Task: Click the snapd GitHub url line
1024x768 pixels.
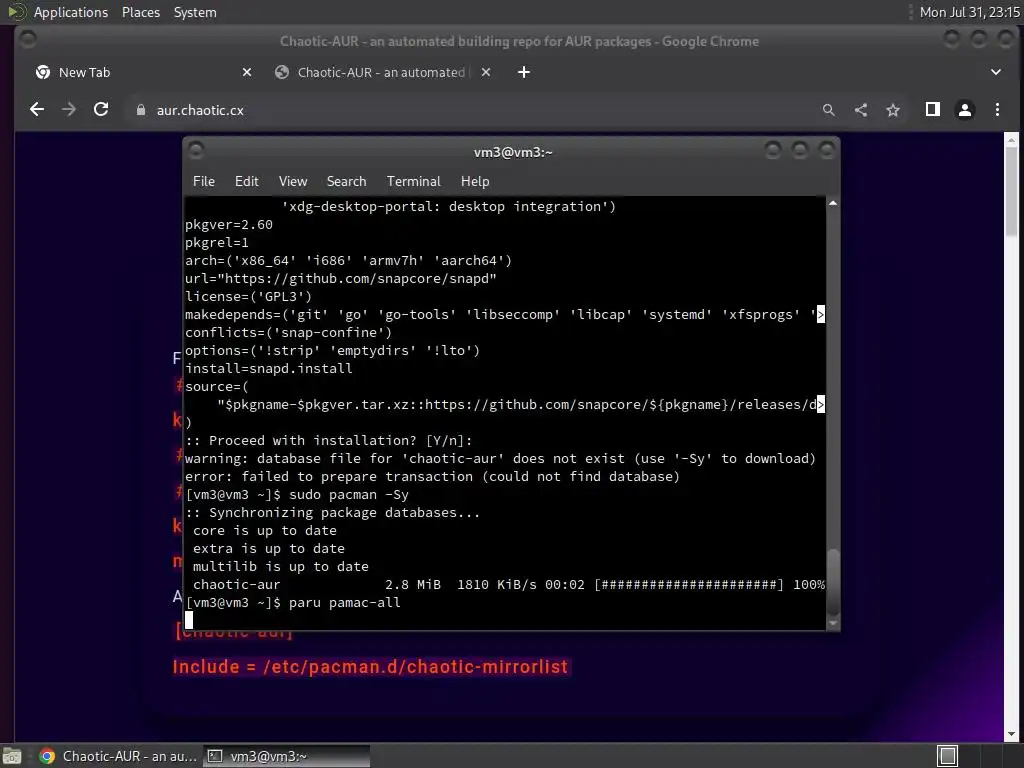Action: point(341,279)
